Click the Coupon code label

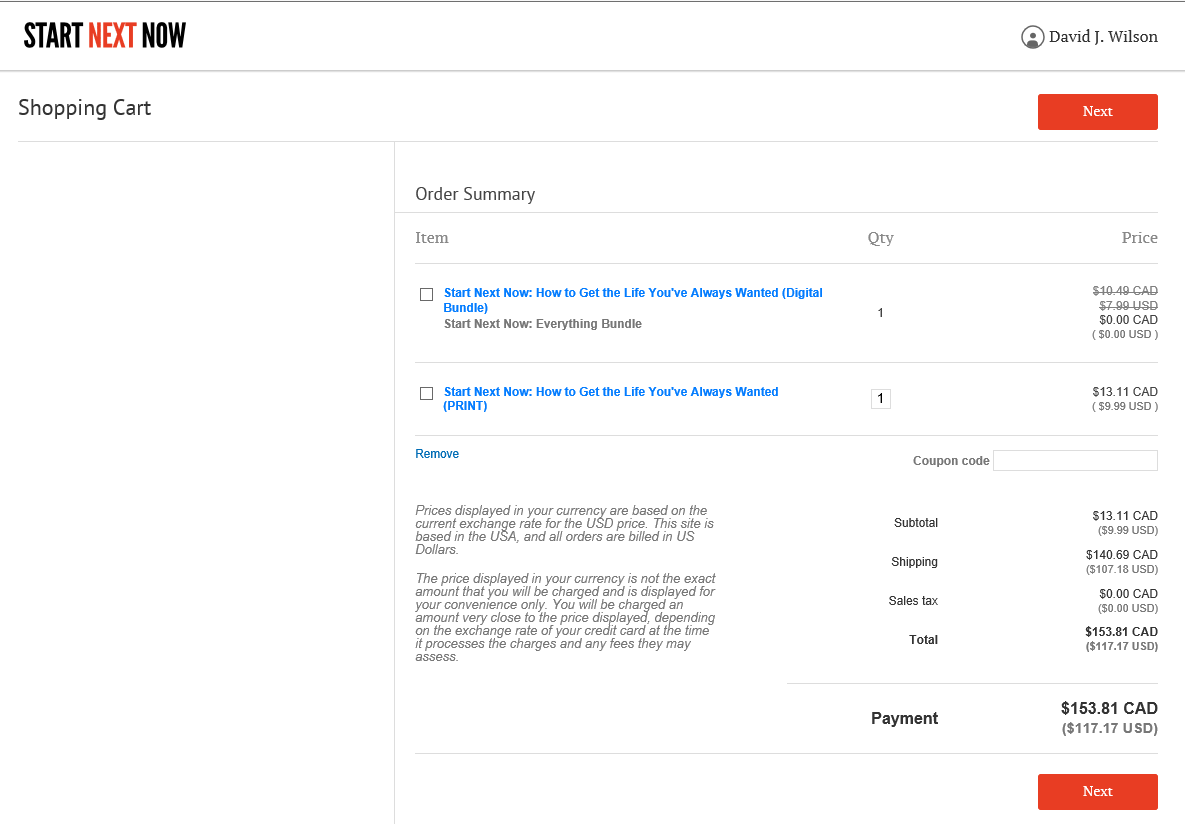click(x=951, y=460)
